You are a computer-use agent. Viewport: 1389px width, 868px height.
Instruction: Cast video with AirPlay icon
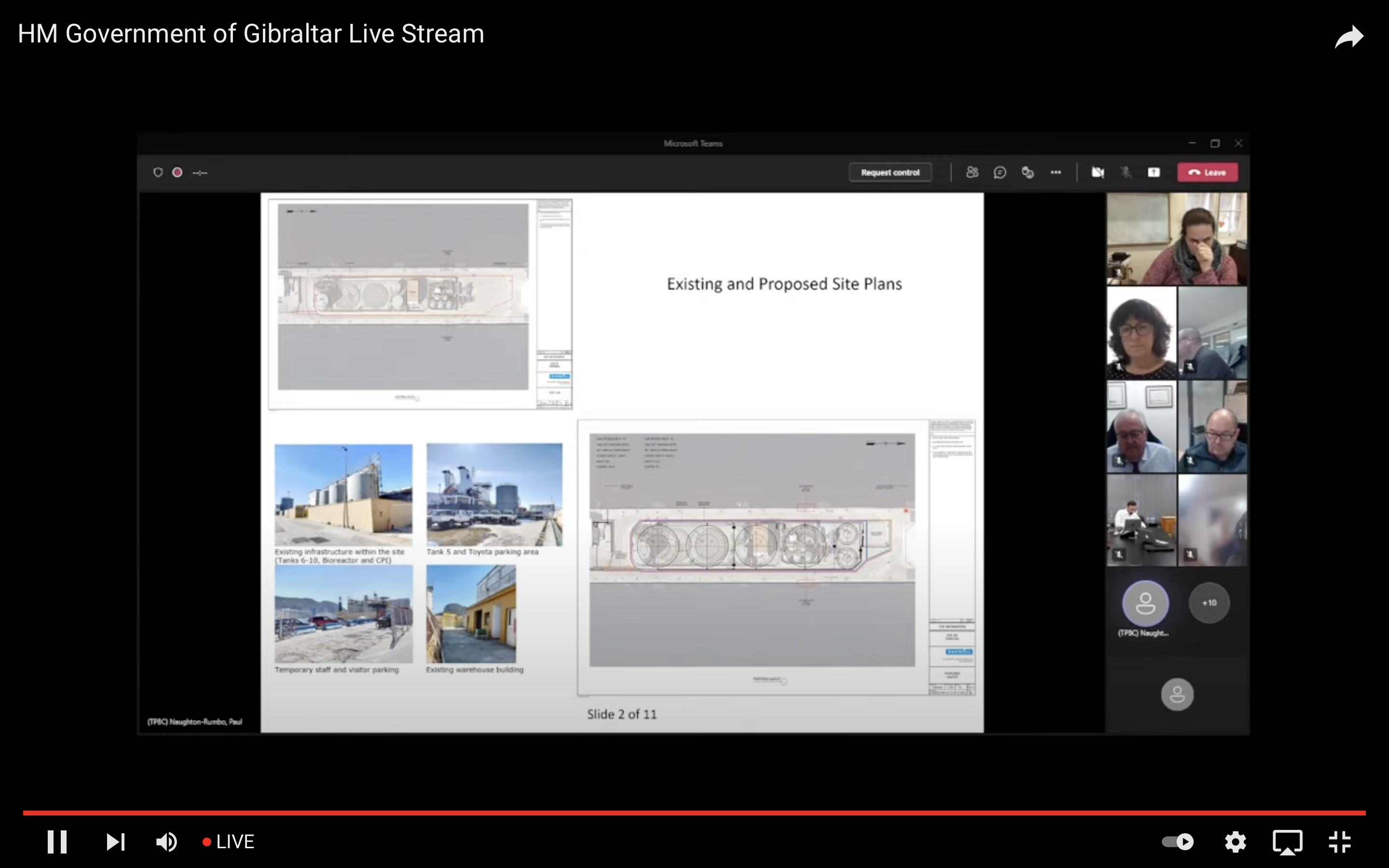[x=1287, y=841]
